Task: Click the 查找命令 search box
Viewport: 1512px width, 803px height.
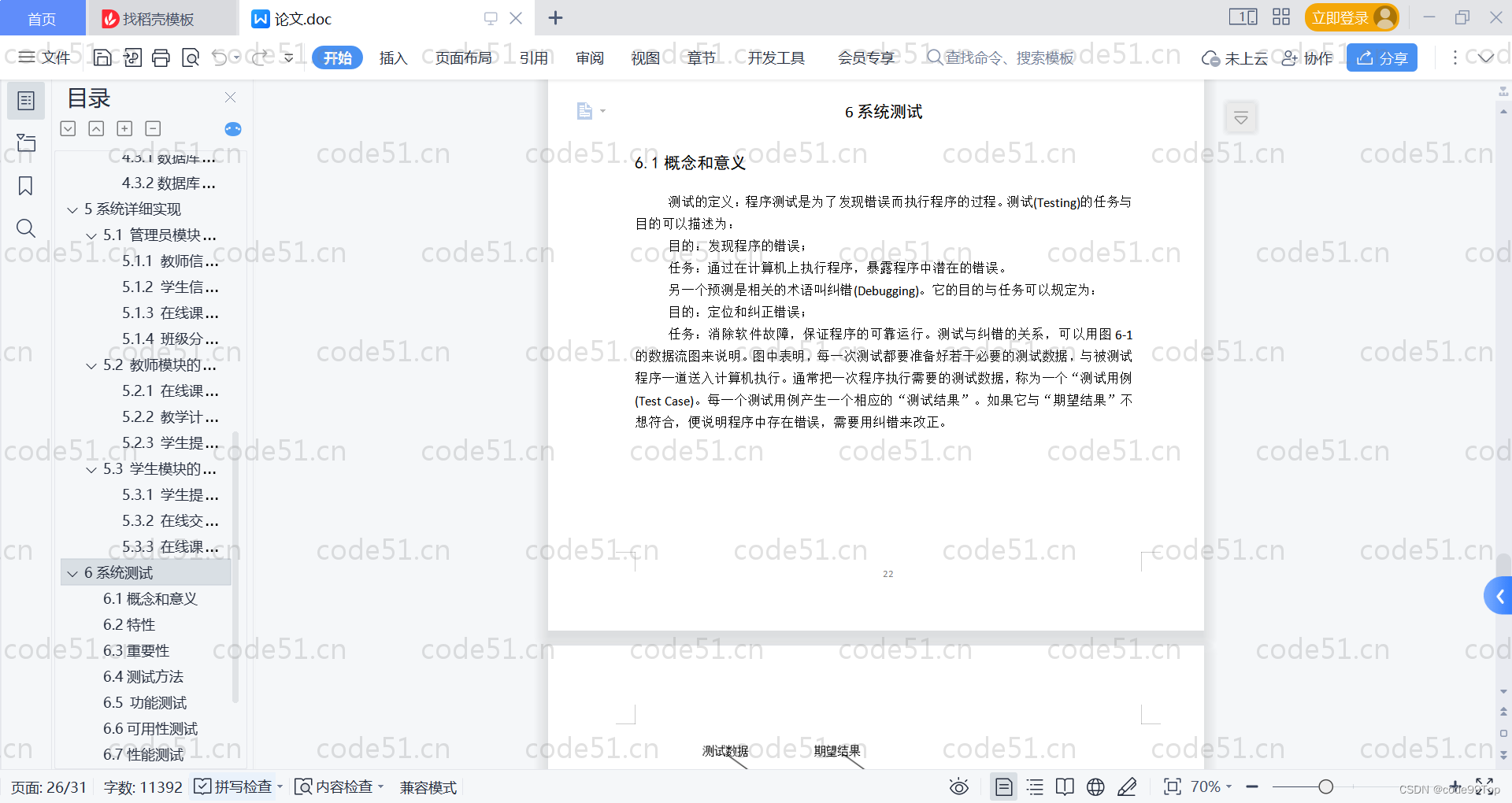Action: click(x=1000, y=57)
